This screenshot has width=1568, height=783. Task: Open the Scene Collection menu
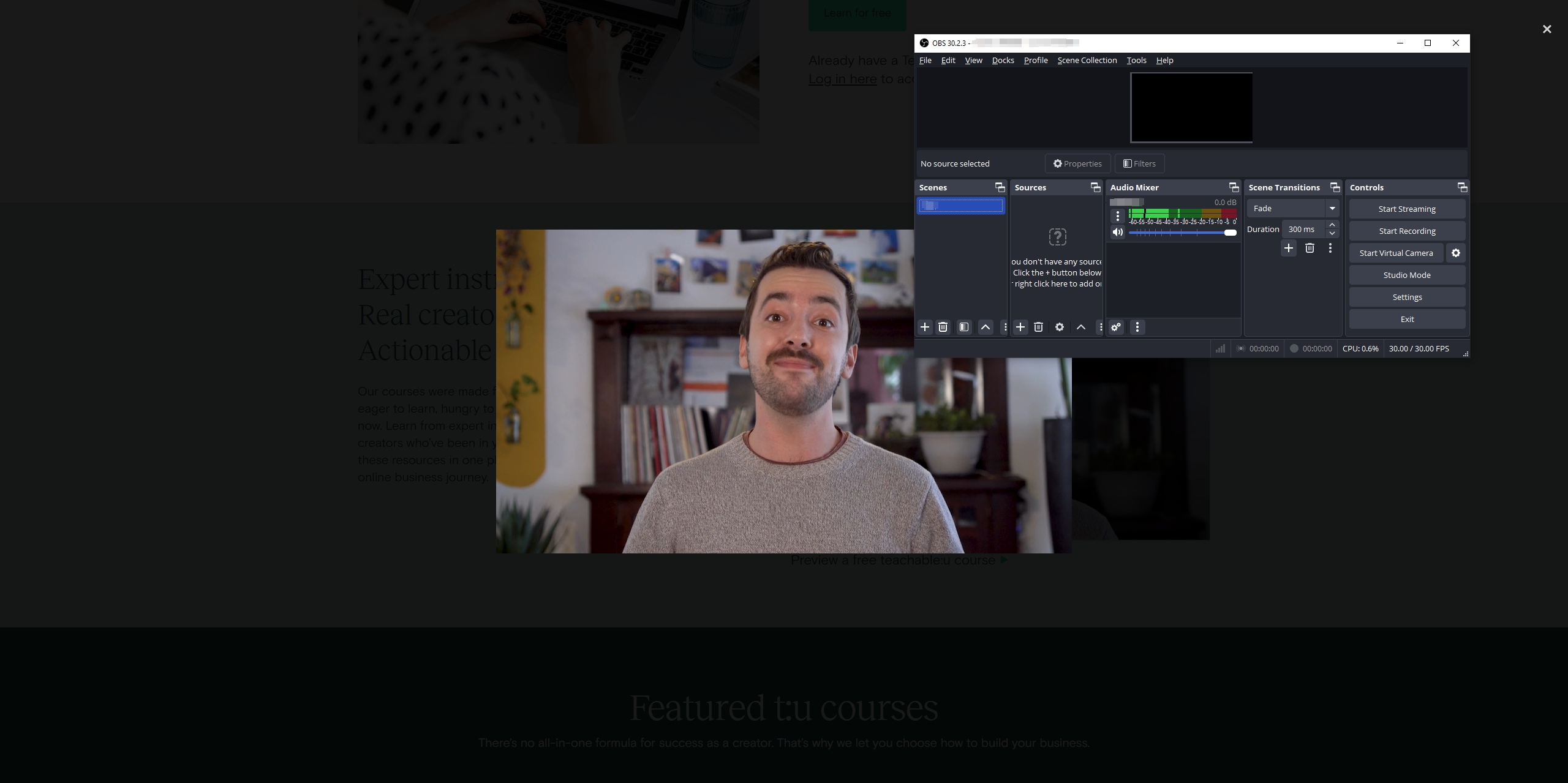[1087, 60]
